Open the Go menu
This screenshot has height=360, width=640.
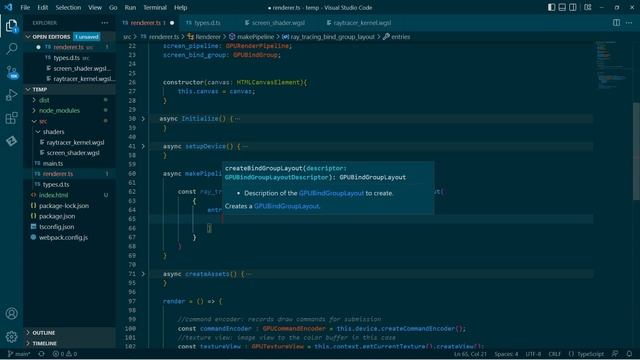tap(113, 7)
